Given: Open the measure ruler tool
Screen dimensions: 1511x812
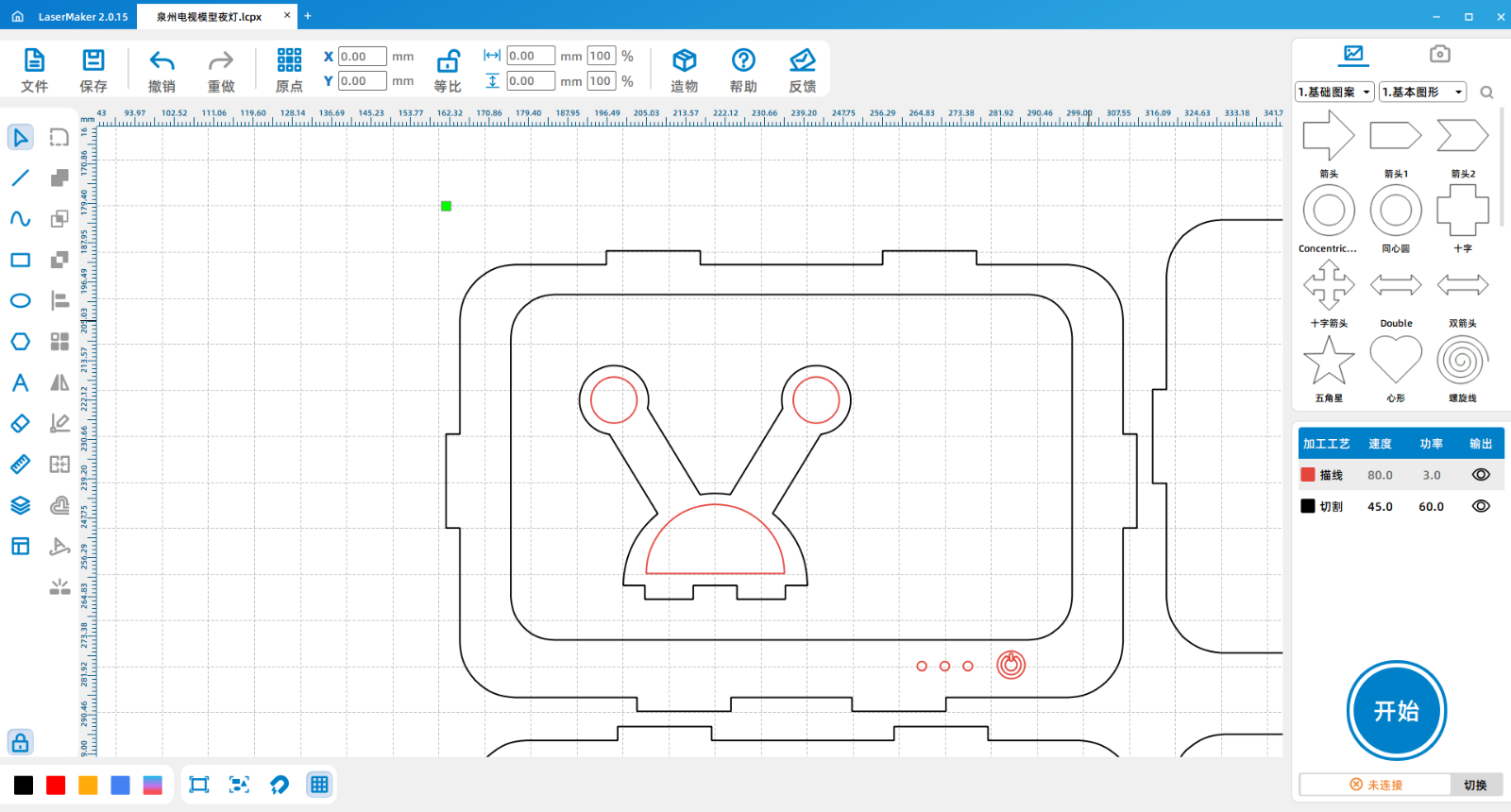Looking at the screenshot, I should tap(20, 465).
